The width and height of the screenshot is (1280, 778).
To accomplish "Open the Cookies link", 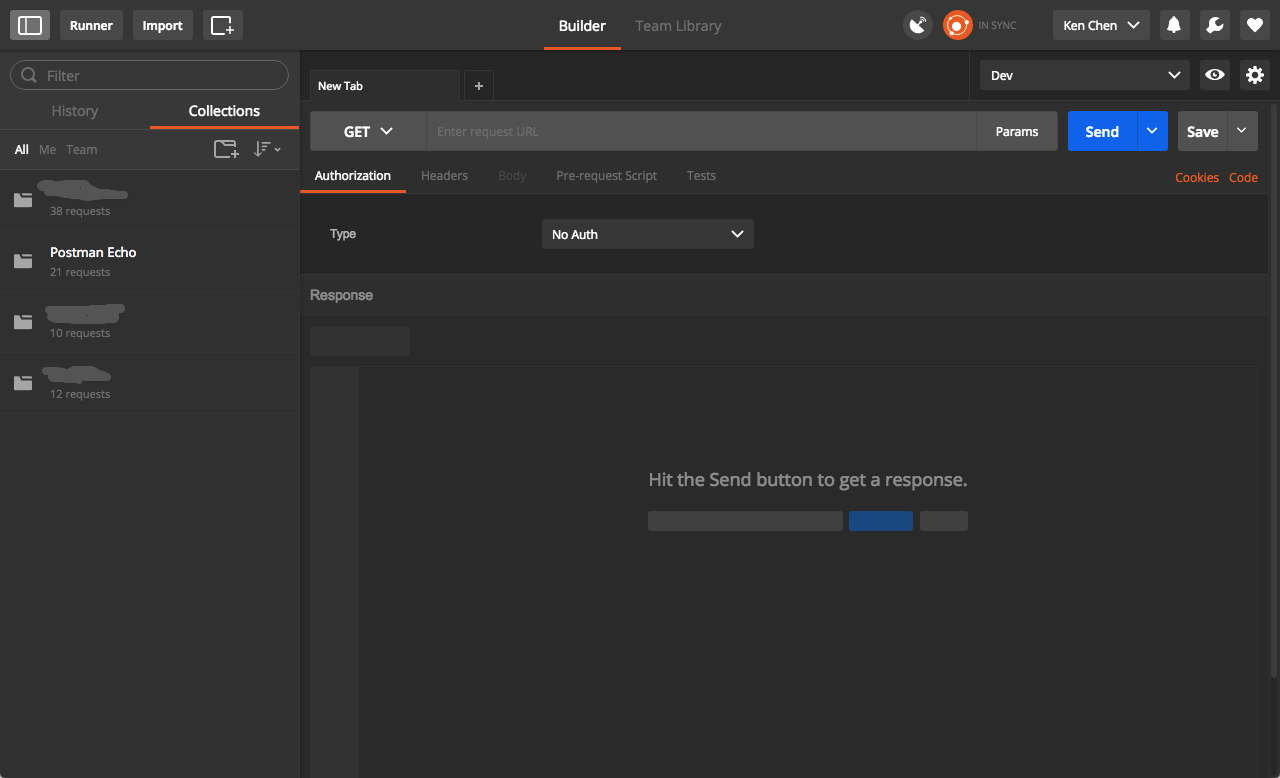I will [x=1196, y=177].
